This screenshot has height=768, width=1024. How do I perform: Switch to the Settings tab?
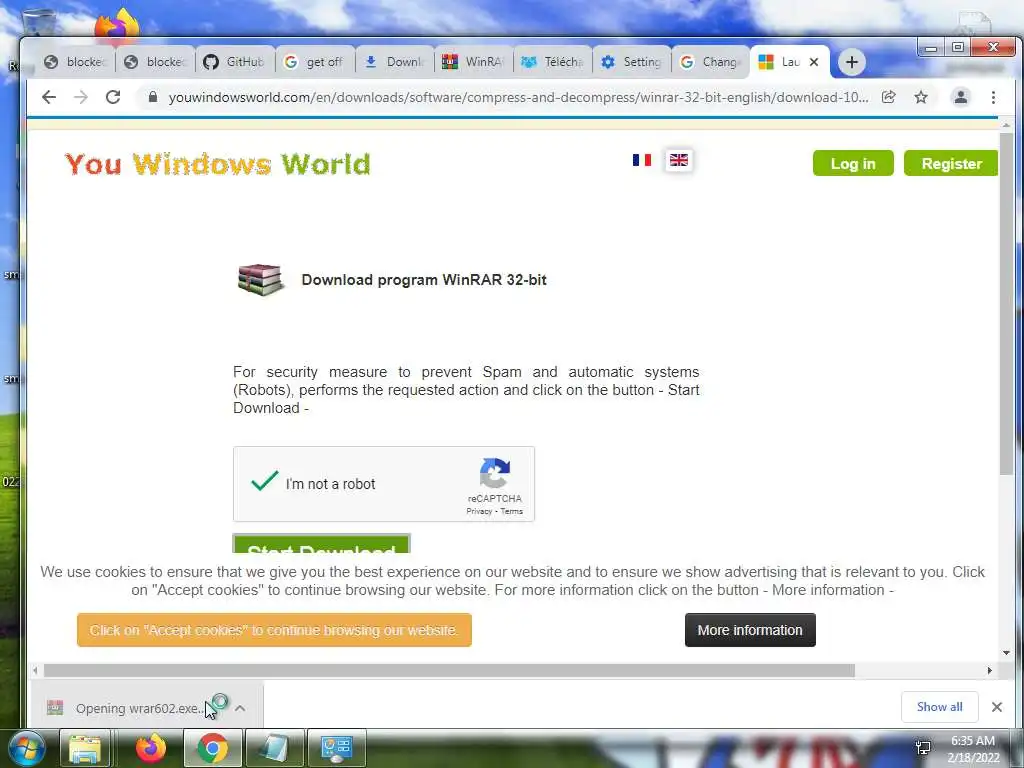point(632,62)
